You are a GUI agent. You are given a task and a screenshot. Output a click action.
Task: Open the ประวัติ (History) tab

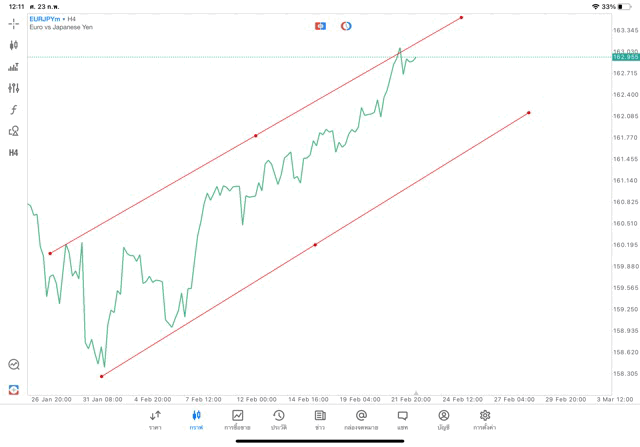click(279, 419)
